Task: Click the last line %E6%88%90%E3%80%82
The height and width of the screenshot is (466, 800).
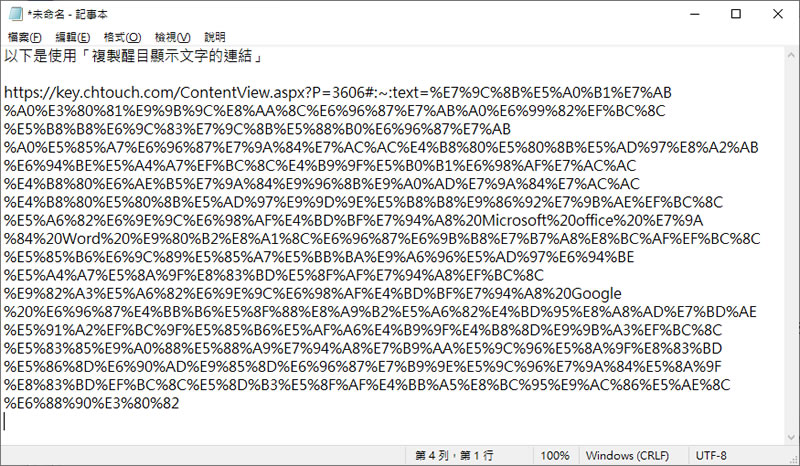Action: tap(92, 403)
